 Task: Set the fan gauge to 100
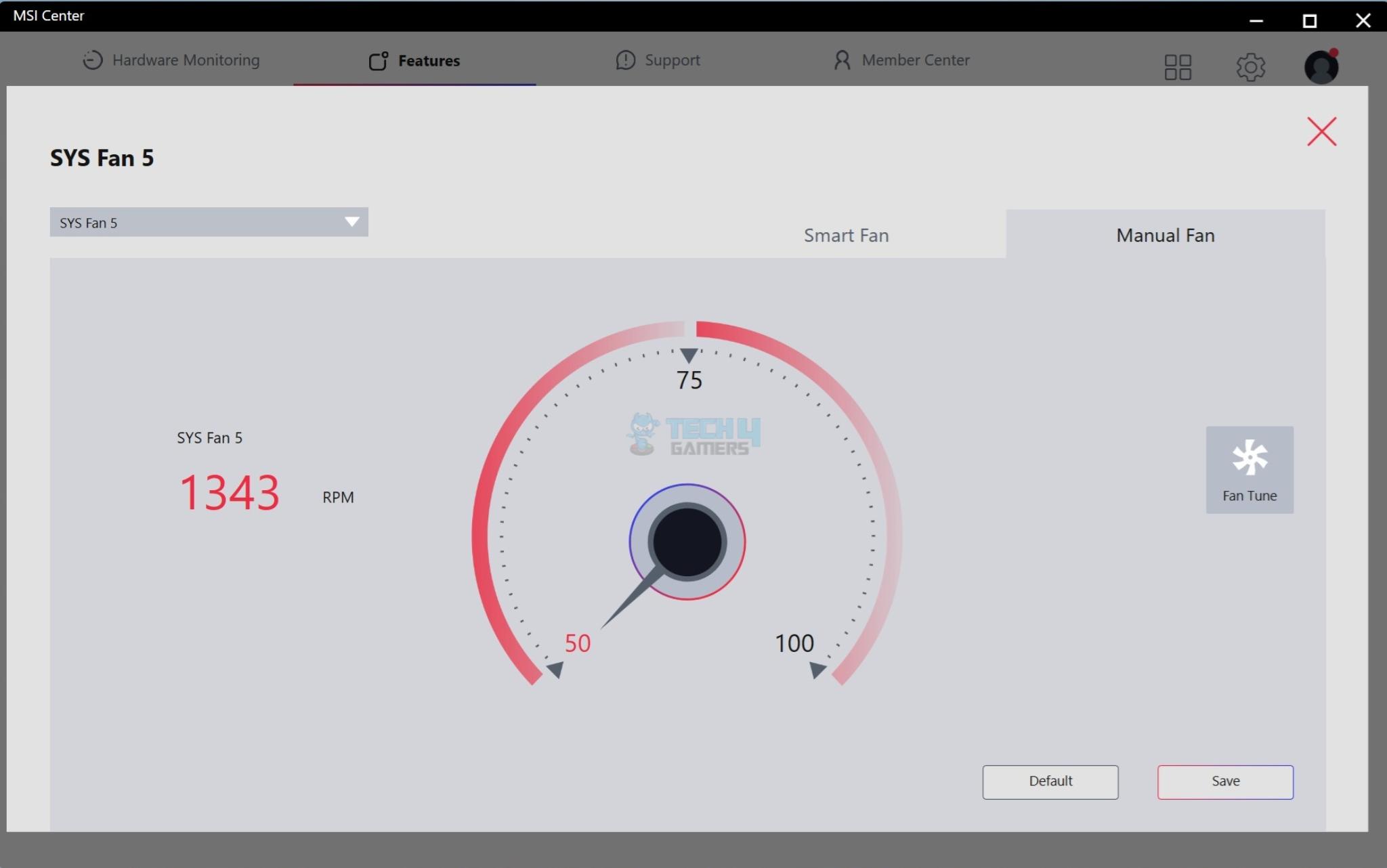click(794, 643)
